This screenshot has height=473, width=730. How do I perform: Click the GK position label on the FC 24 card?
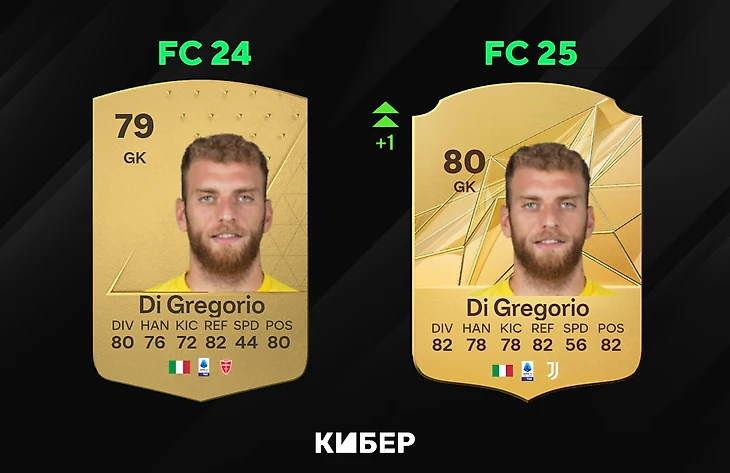[x=135, y=158]
